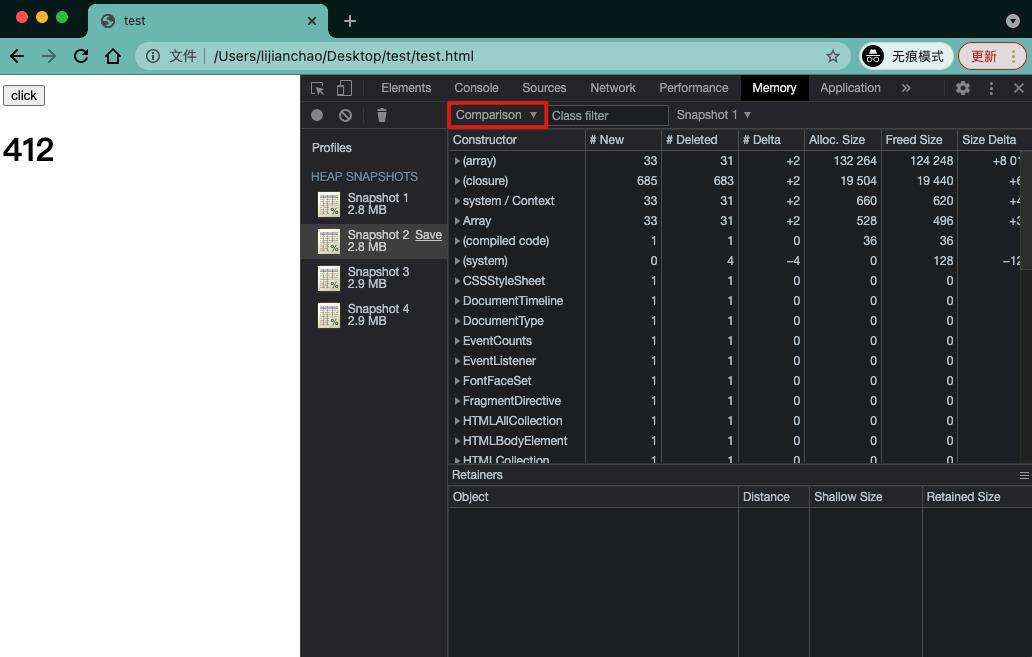Bookmark this page with star icon
The width and height of the screenshot is (1032, 657).
833,56
